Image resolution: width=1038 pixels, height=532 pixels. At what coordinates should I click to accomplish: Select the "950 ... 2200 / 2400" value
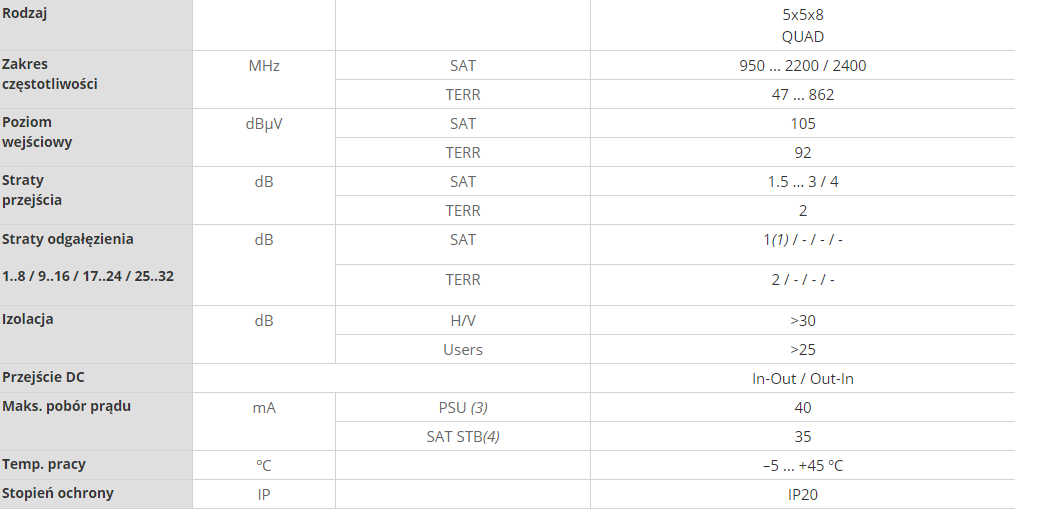tap(802, 66)
